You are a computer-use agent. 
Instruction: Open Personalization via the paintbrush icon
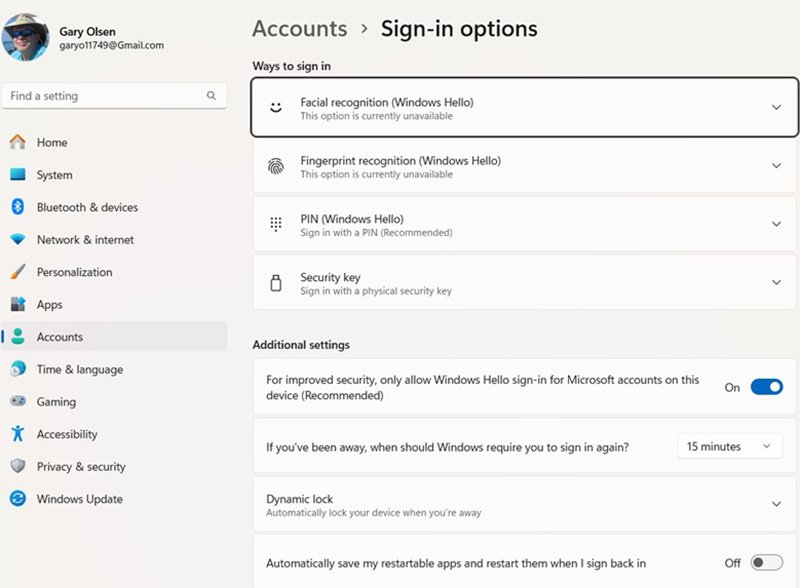(18, 272)
